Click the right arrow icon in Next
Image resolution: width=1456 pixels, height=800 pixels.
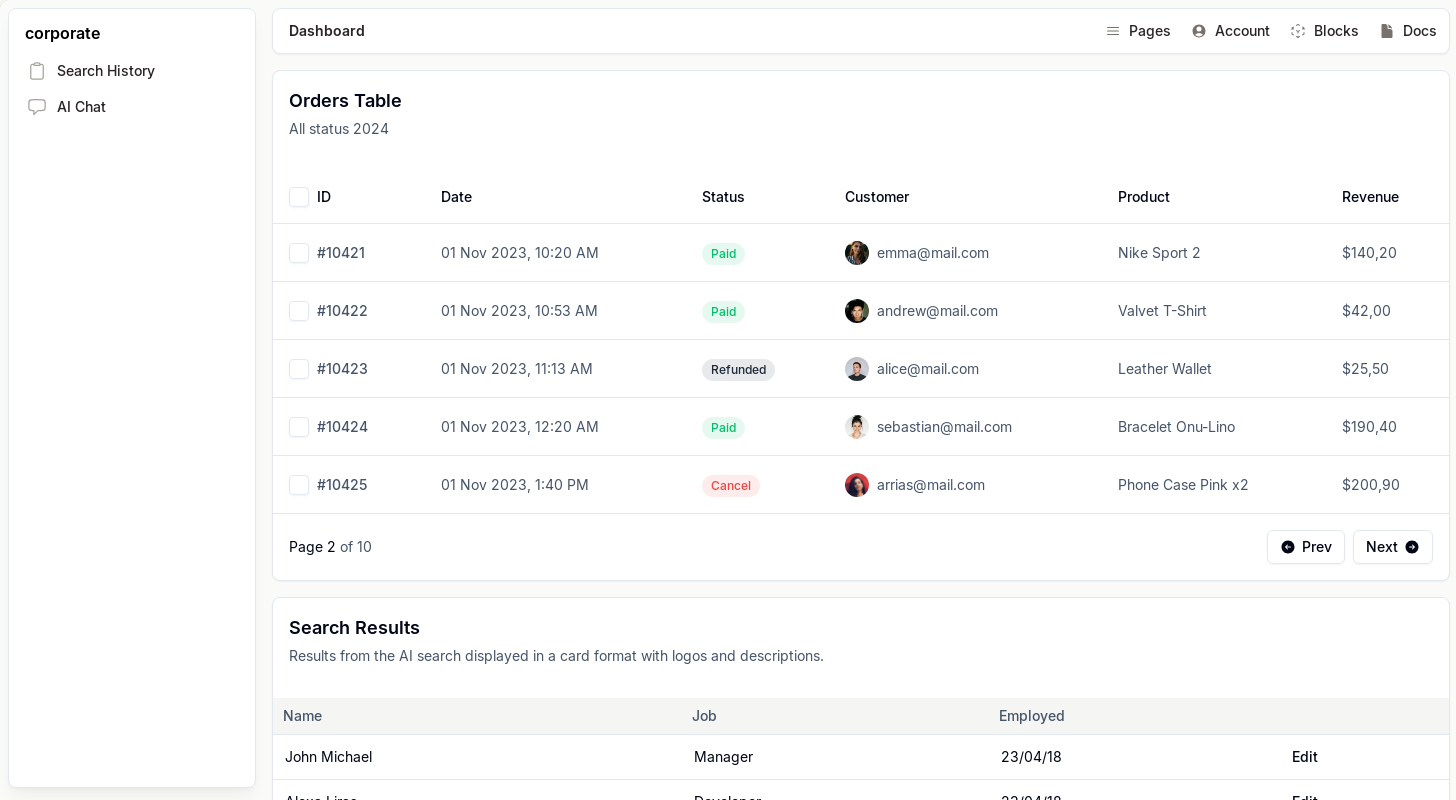1411,547
